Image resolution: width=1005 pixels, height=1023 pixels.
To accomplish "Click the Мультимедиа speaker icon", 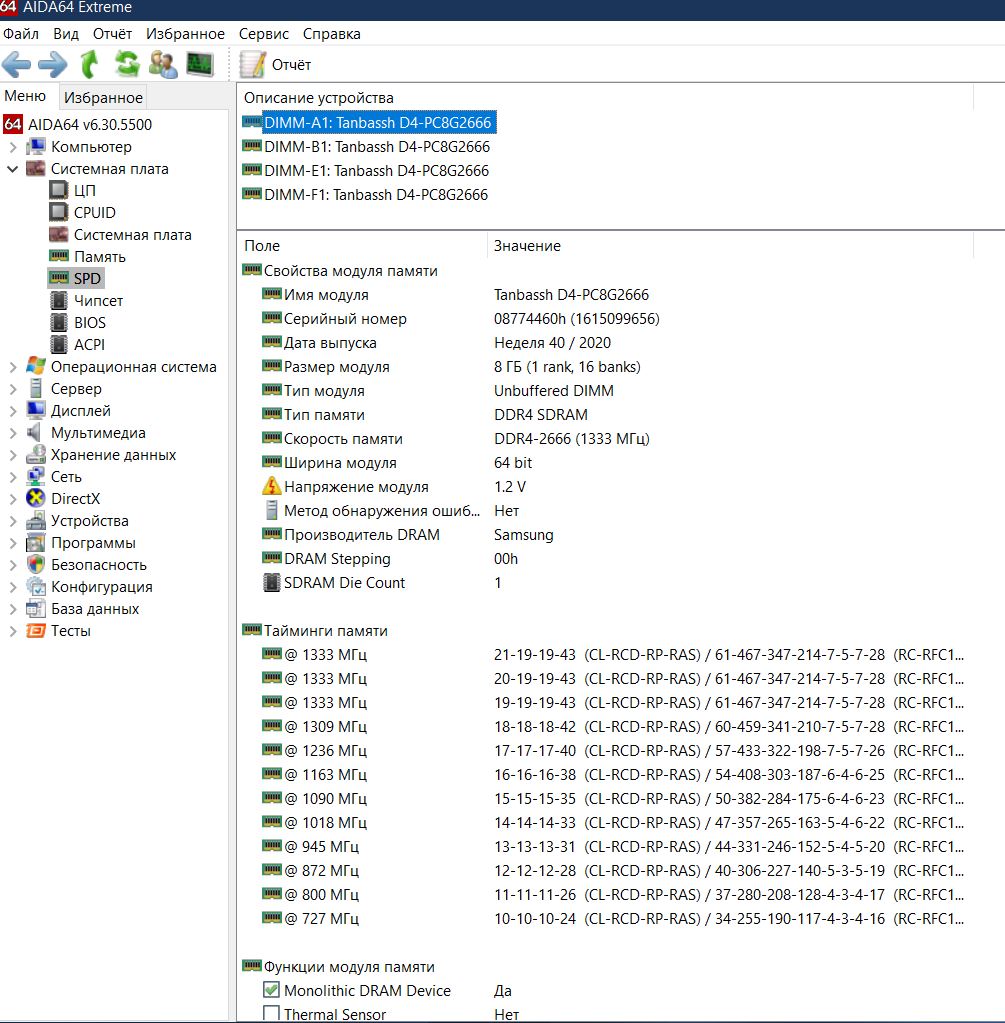I will tap(35, 433).
